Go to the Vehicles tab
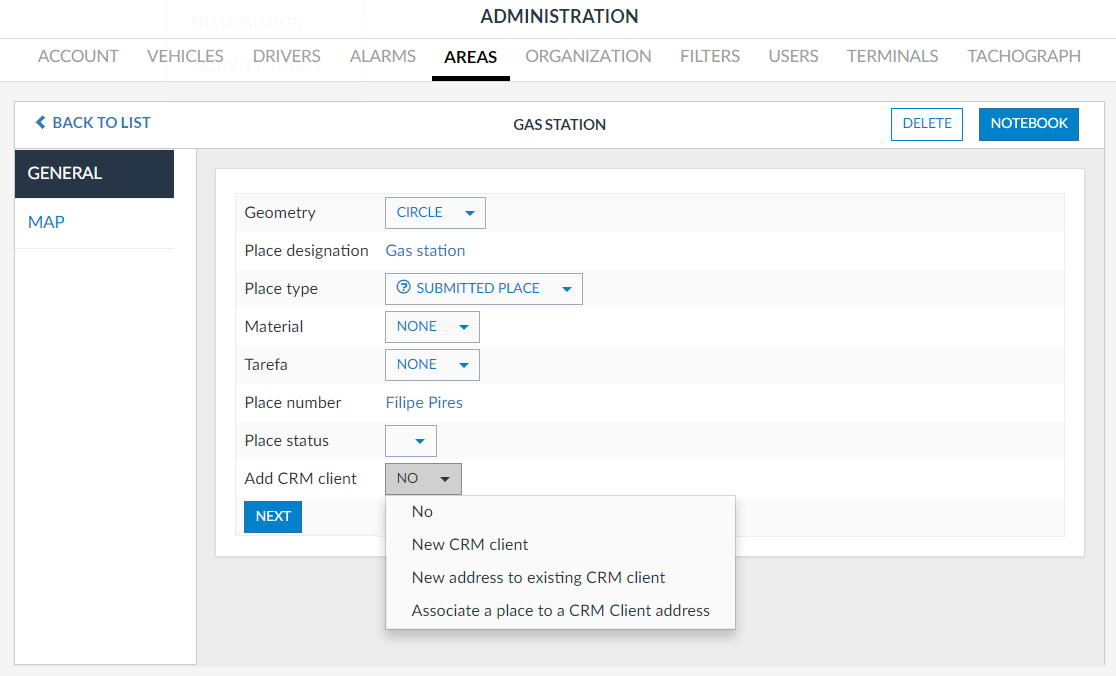The width and height of the screenshot is (1116, 676). (185, 57)
